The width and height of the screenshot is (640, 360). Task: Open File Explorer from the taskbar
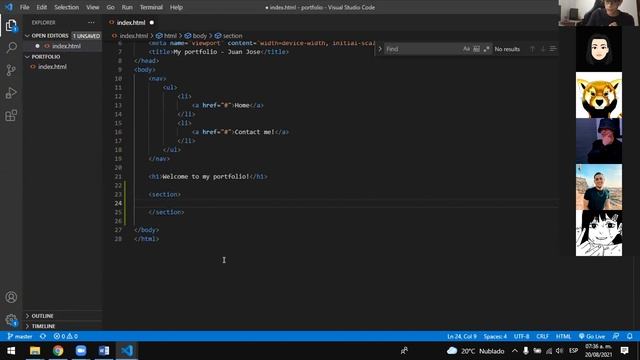(35, 351)
